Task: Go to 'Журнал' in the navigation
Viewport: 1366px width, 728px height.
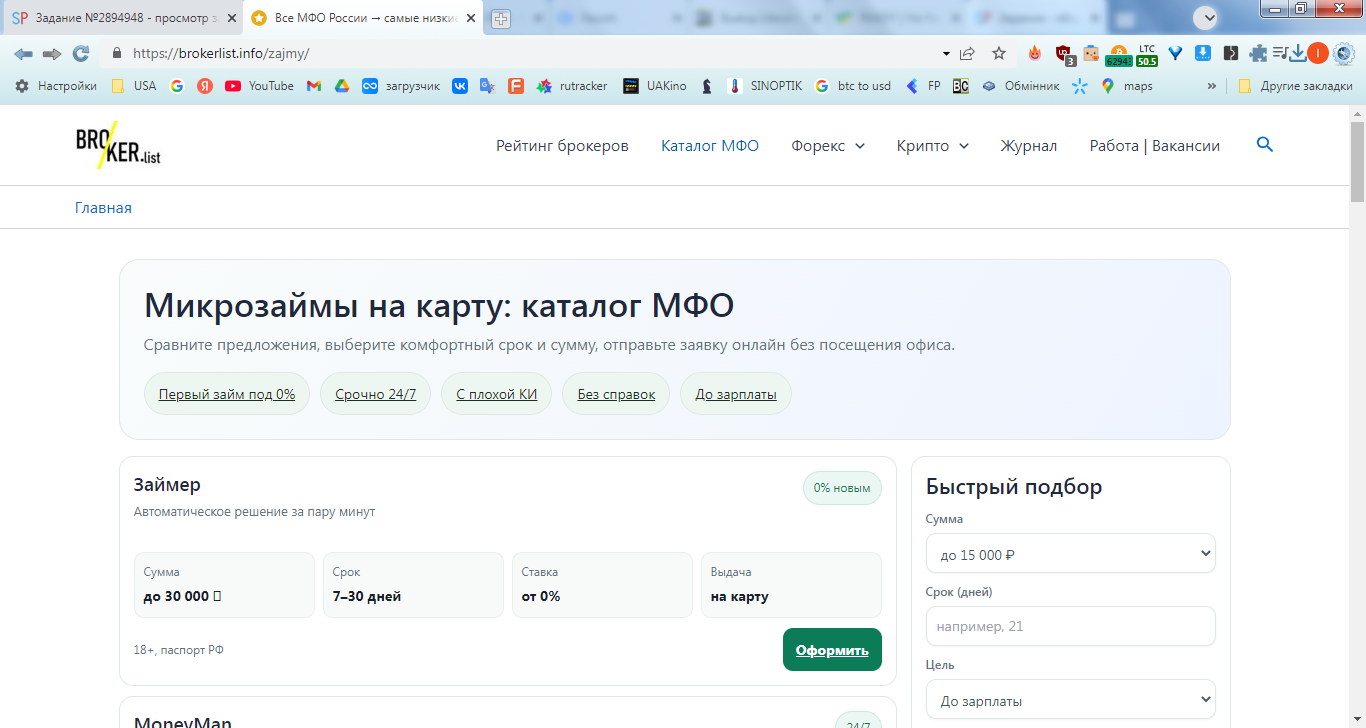Action: tap(1029, 146)
